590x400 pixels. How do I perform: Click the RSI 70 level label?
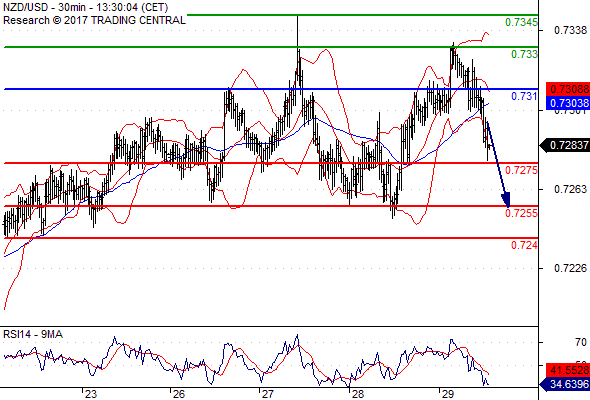pos(581,342)
